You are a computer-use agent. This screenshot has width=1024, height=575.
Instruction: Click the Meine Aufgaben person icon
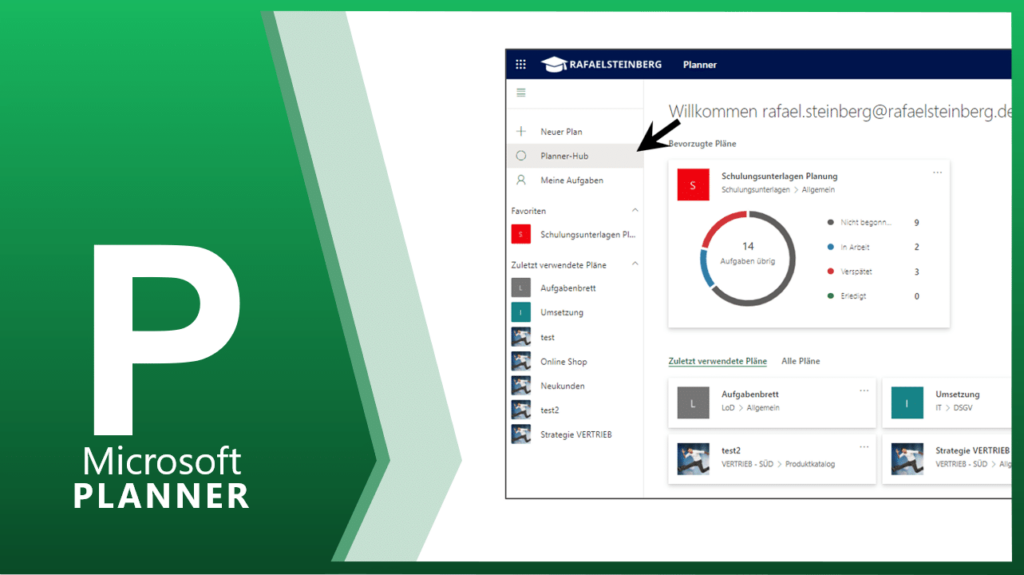point(520,181)
